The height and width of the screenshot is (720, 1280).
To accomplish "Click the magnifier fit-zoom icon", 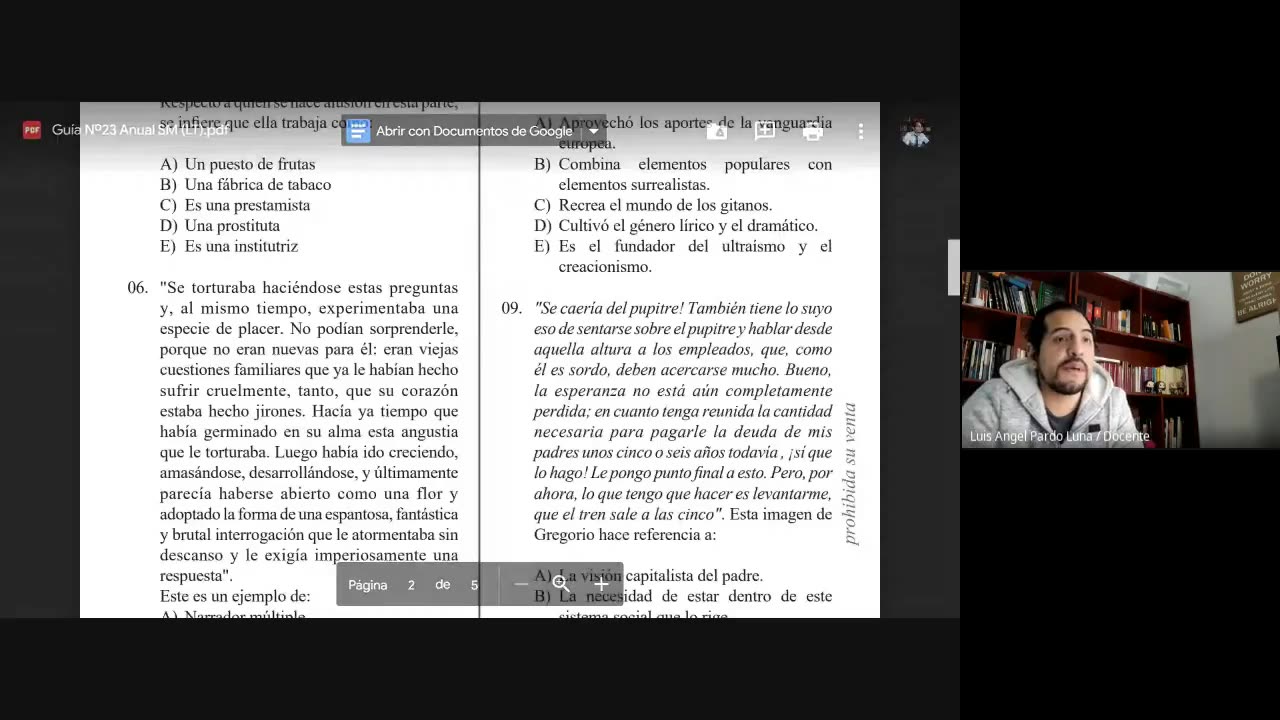I will point(561,584).
